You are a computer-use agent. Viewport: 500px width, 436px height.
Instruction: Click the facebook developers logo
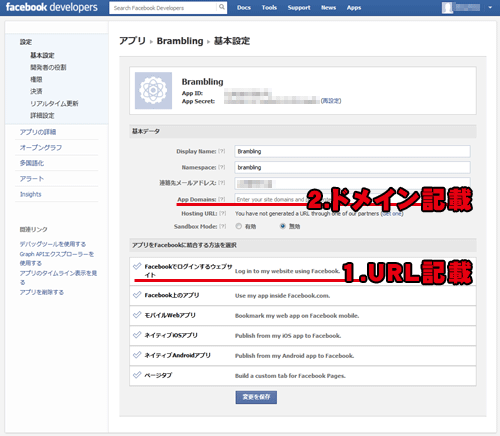click(x=52, y=7)
